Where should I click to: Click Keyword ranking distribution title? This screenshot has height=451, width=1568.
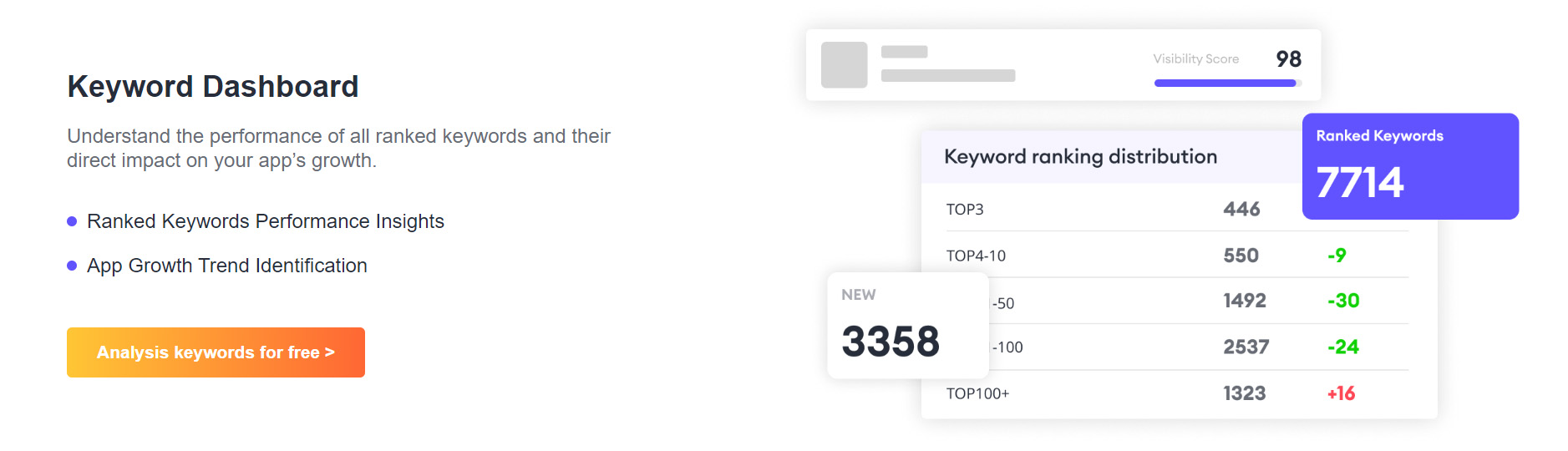point(1080,157)
